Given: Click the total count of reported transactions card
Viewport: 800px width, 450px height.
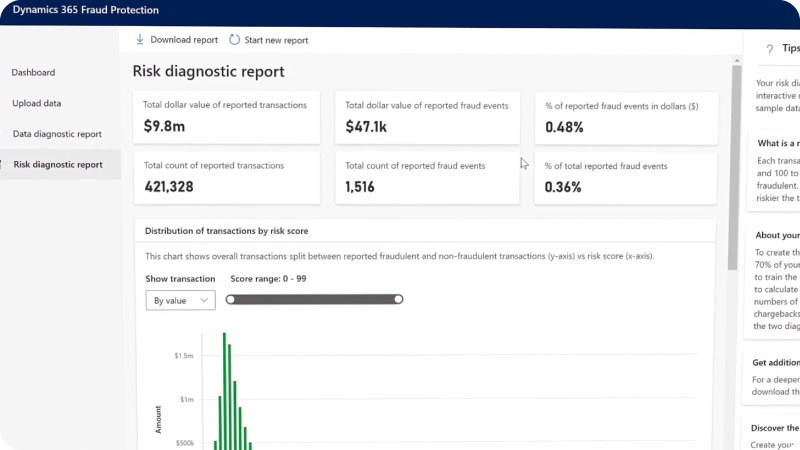Looking at the screenshot, I should tap(226, 178).
